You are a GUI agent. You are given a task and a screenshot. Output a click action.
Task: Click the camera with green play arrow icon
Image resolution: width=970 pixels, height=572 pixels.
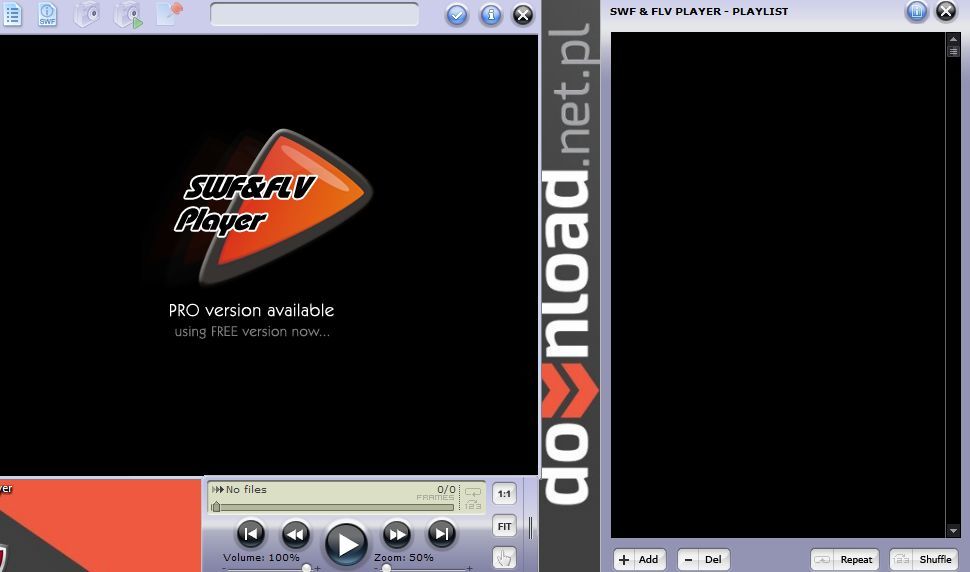tap(129, 15)
